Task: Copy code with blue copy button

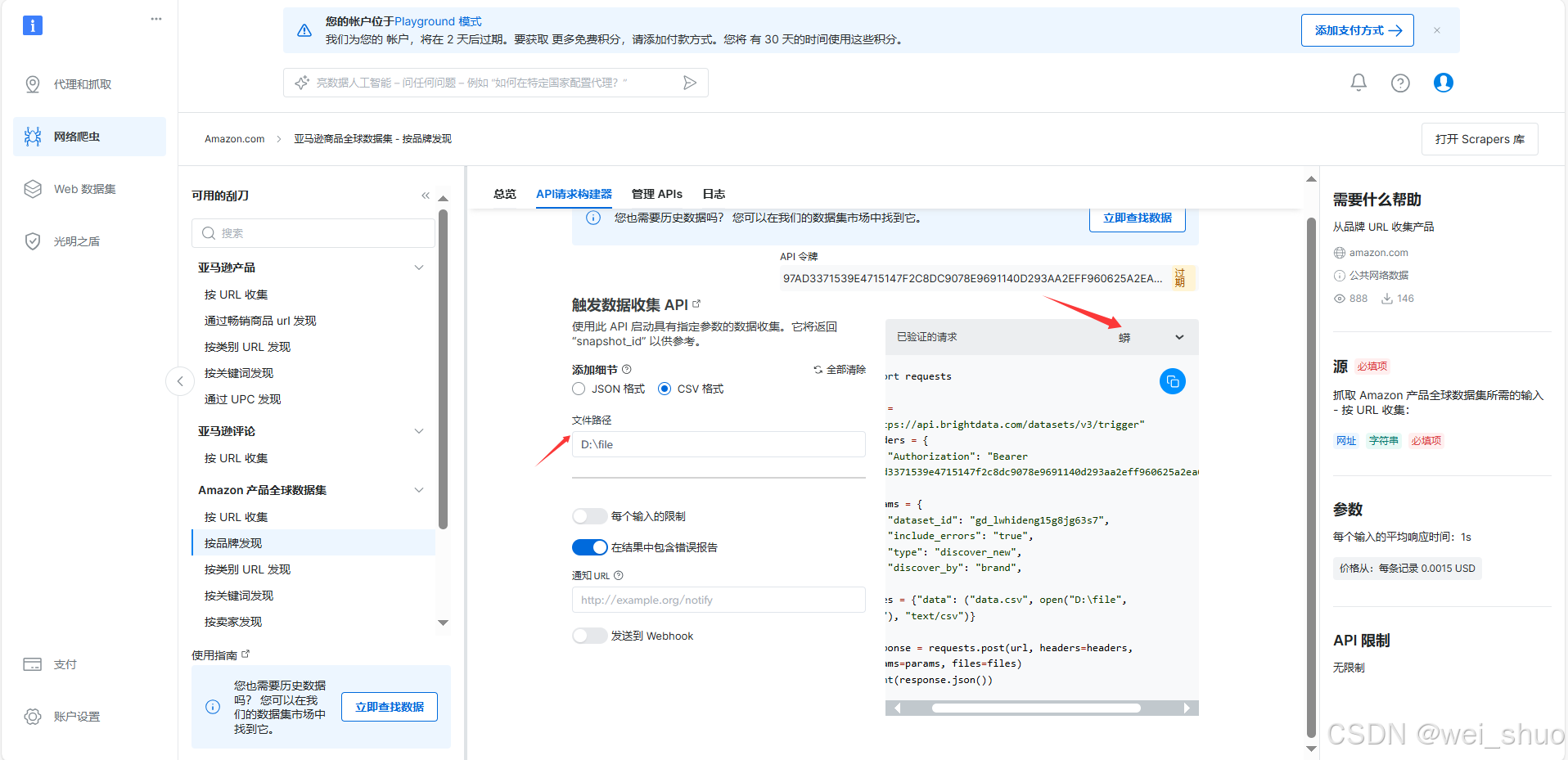Action: coord(1173,381)
